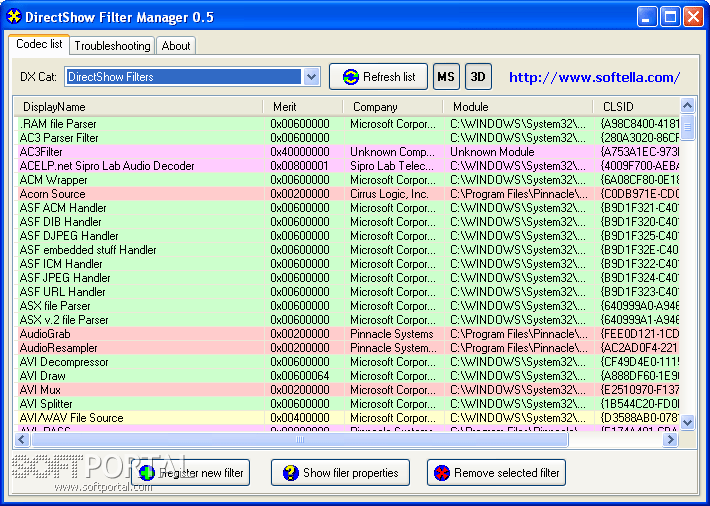This screenshot has width=710, height=506.
Task: Sort by the Company column header
Action: pos(393,107)
